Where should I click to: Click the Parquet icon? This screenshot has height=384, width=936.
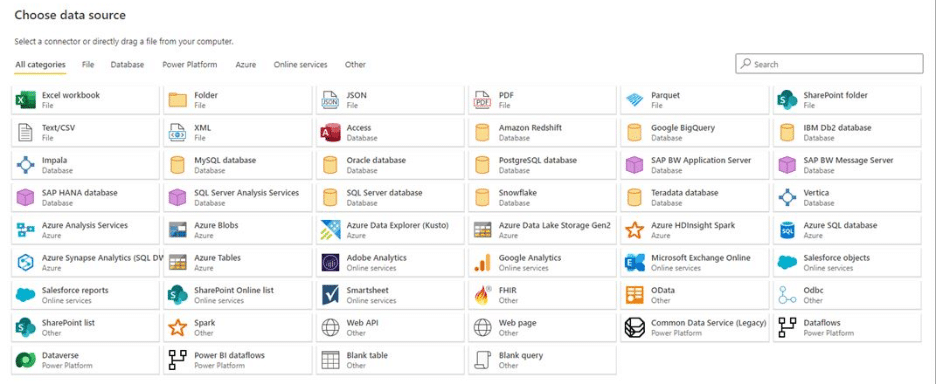(634, 100)
